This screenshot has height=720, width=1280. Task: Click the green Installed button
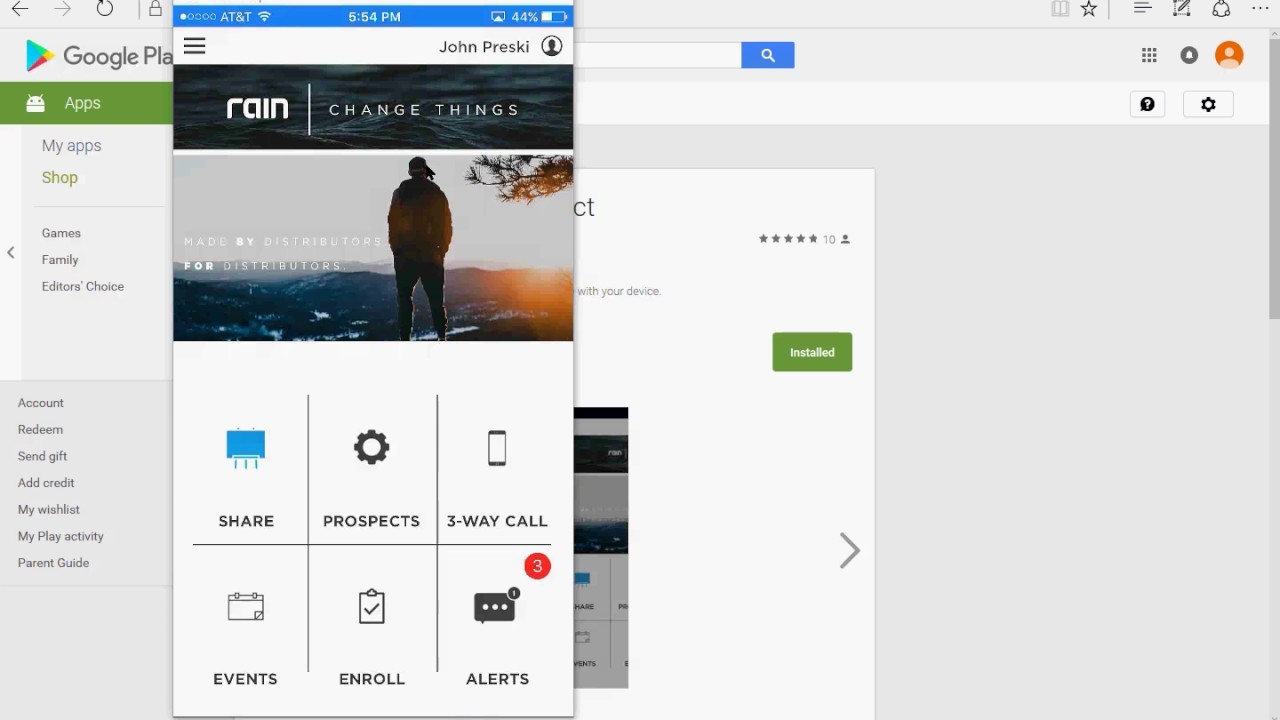tap(812, 352)
